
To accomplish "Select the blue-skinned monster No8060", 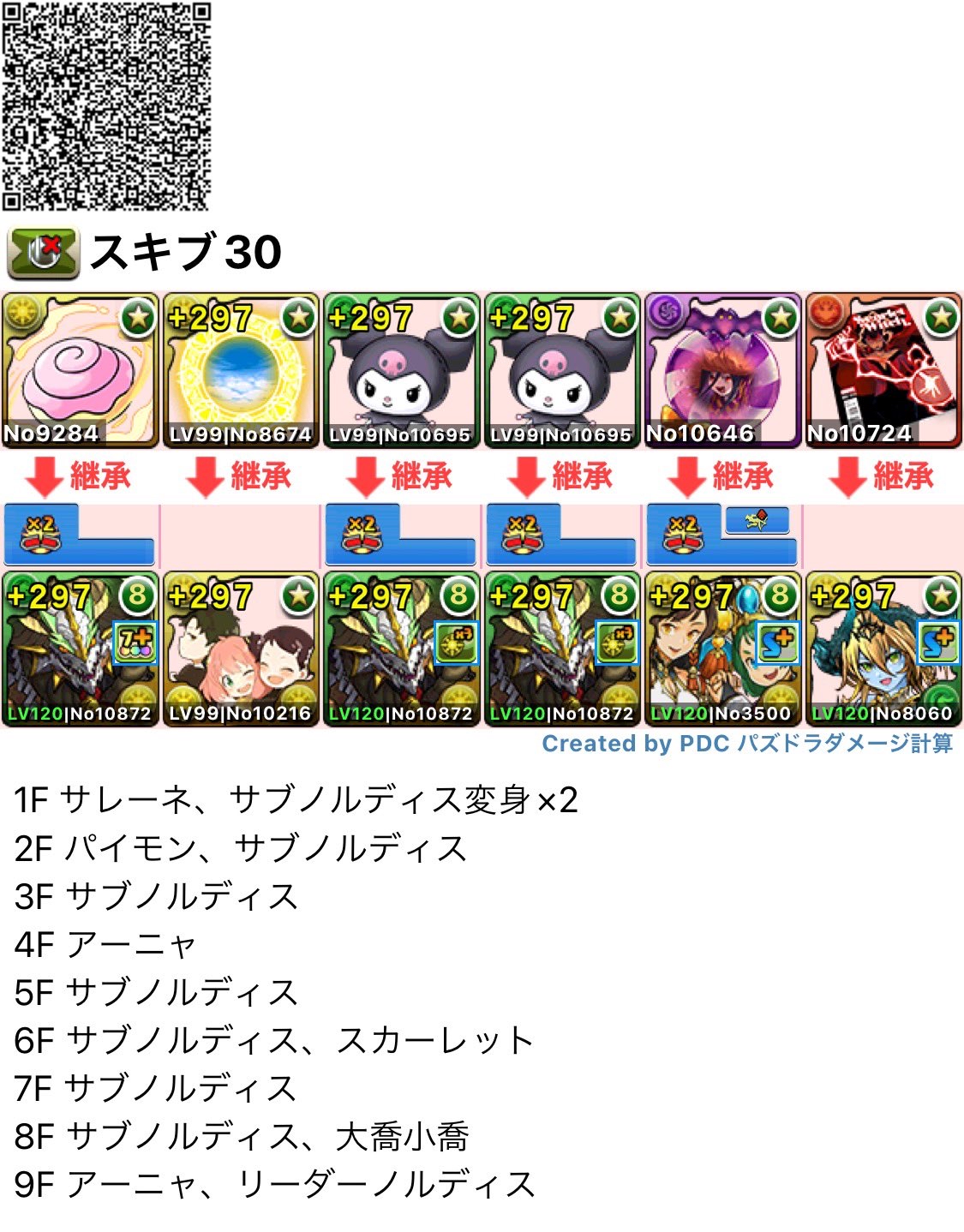I will tap(883, 649).
